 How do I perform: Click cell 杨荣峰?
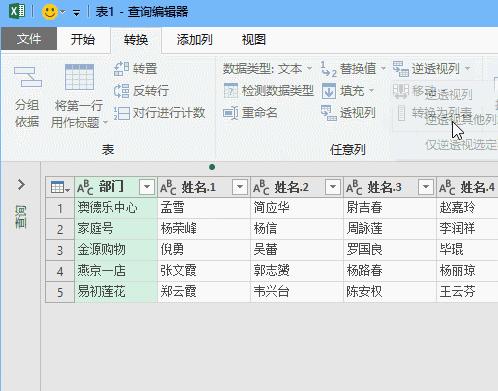pyautogui.click(x=204, y=229)
